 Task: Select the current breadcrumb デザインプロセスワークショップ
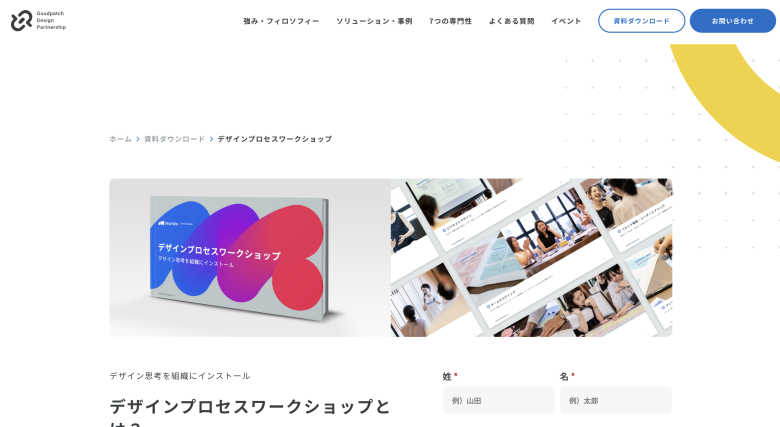pos(275,139)
